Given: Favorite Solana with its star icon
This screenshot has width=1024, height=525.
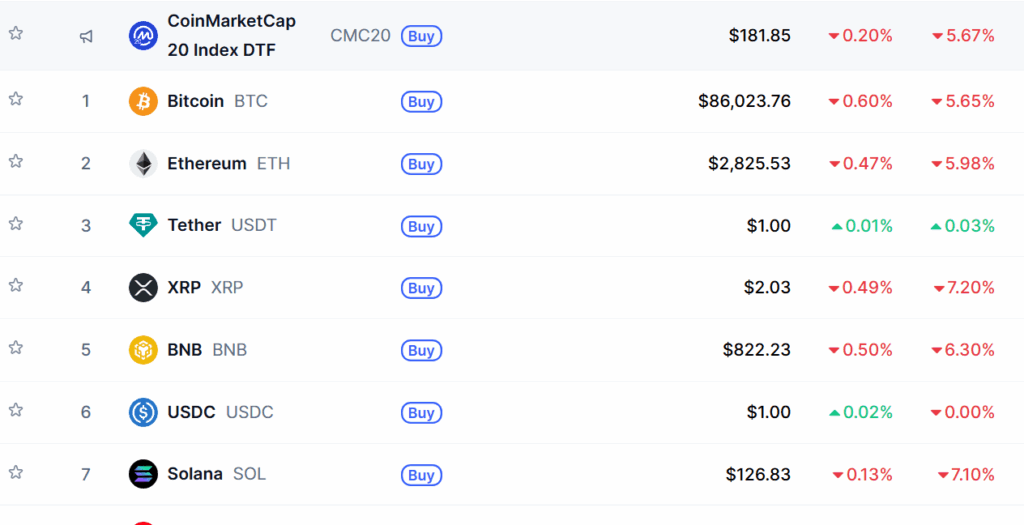Looking at the screenshot, I should click(x=16, y=472).
